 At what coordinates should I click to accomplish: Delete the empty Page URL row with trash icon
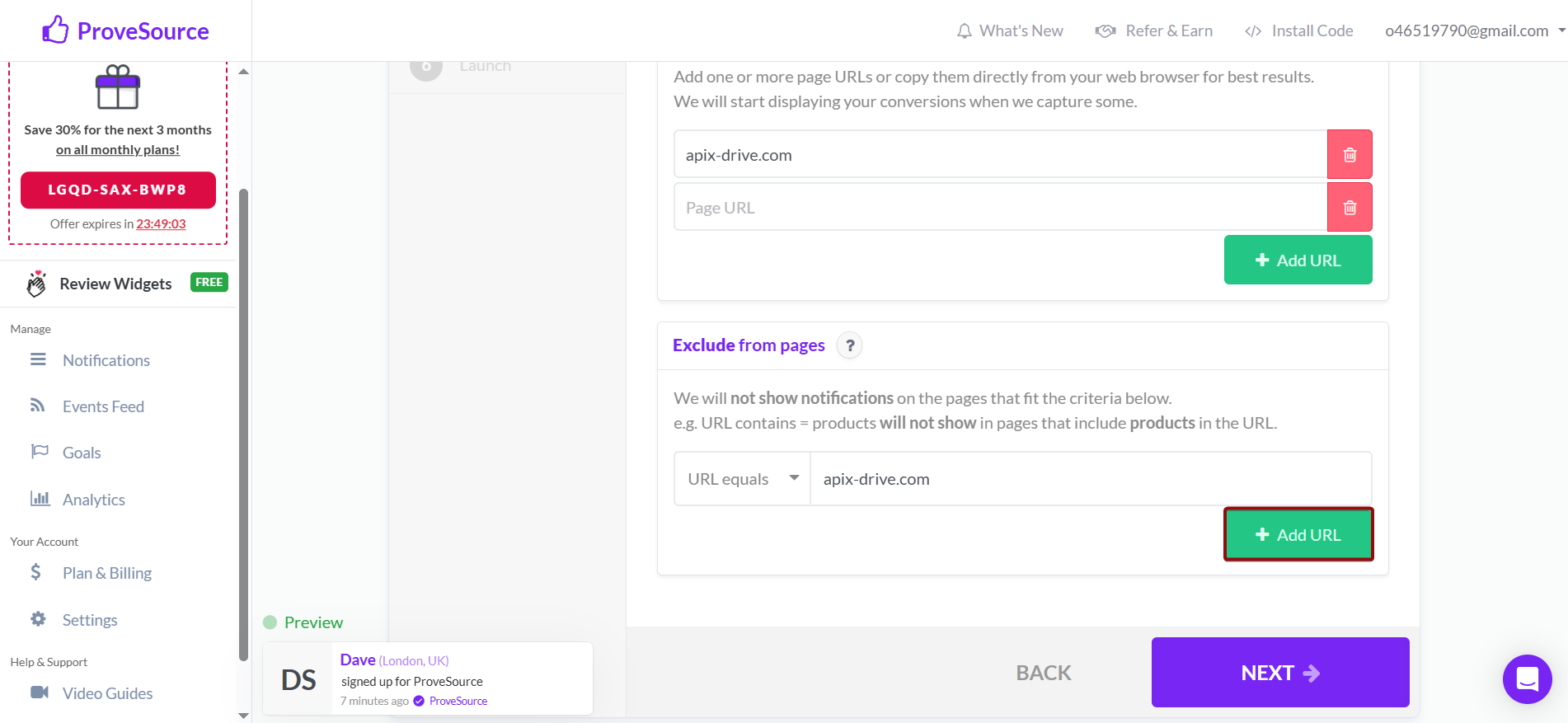(x=1350, y=207)
